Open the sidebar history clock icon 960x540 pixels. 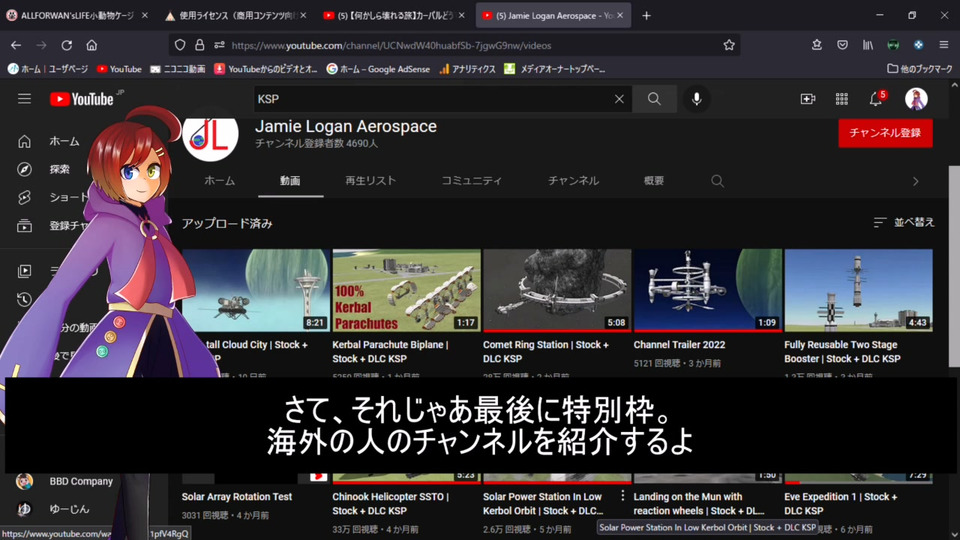(x=24, y=299)
